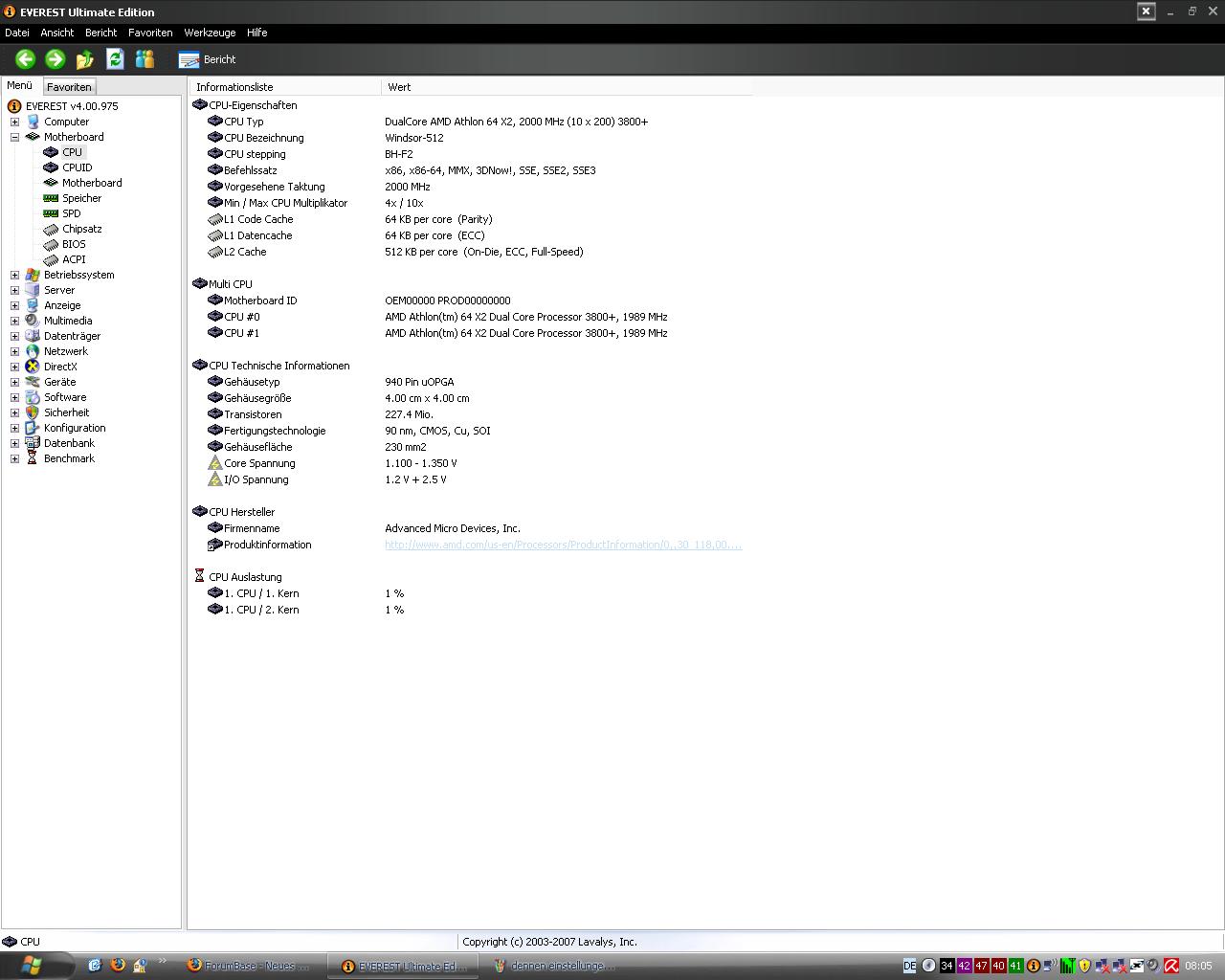The width and height of the screenshot is (1225, 980).
Task: Click the DirectX tree icon
Action: [x=33, y=367]
